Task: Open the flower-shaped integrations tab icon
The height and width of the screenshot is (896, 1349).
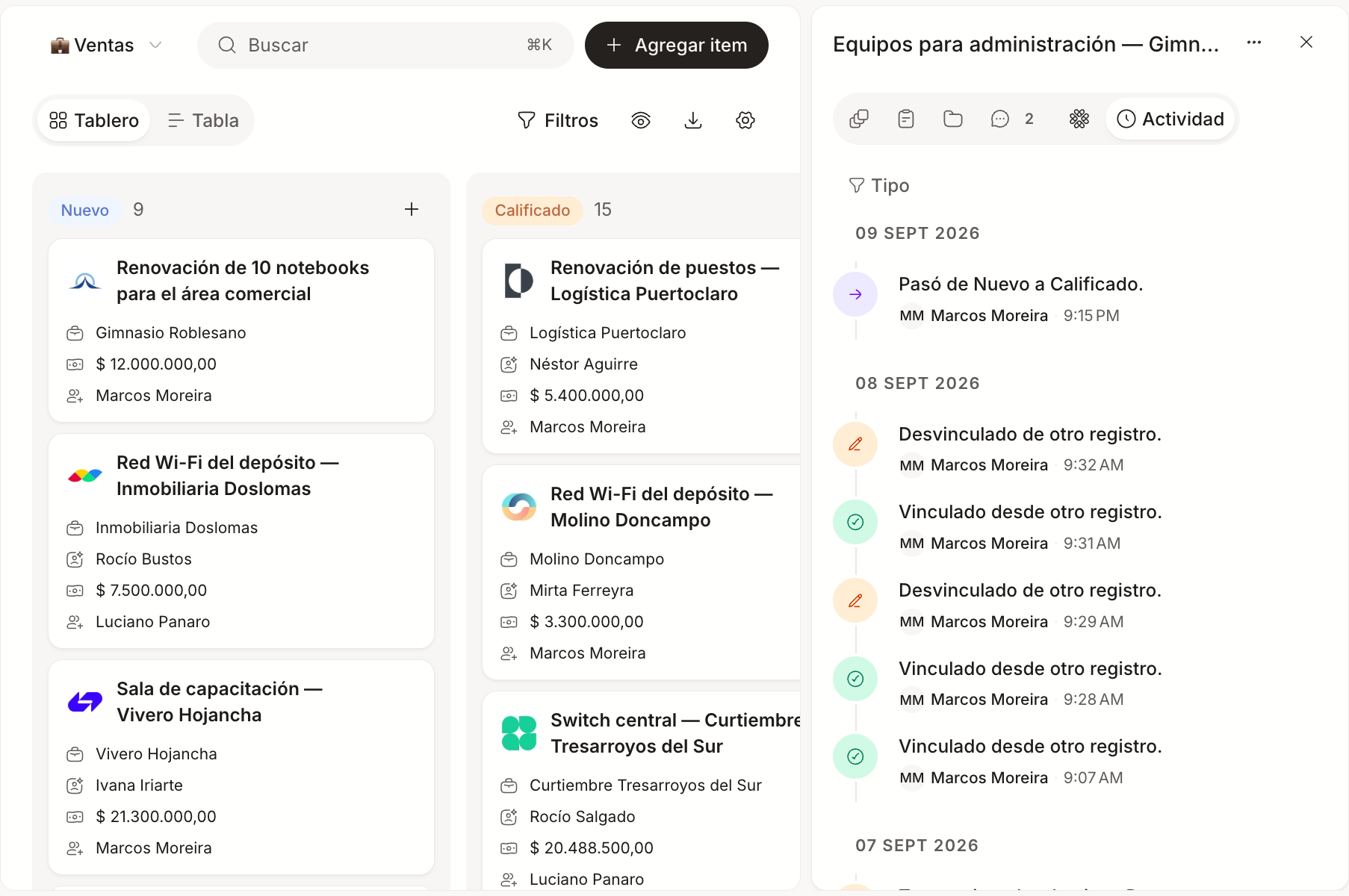Action: [1079, 119]
